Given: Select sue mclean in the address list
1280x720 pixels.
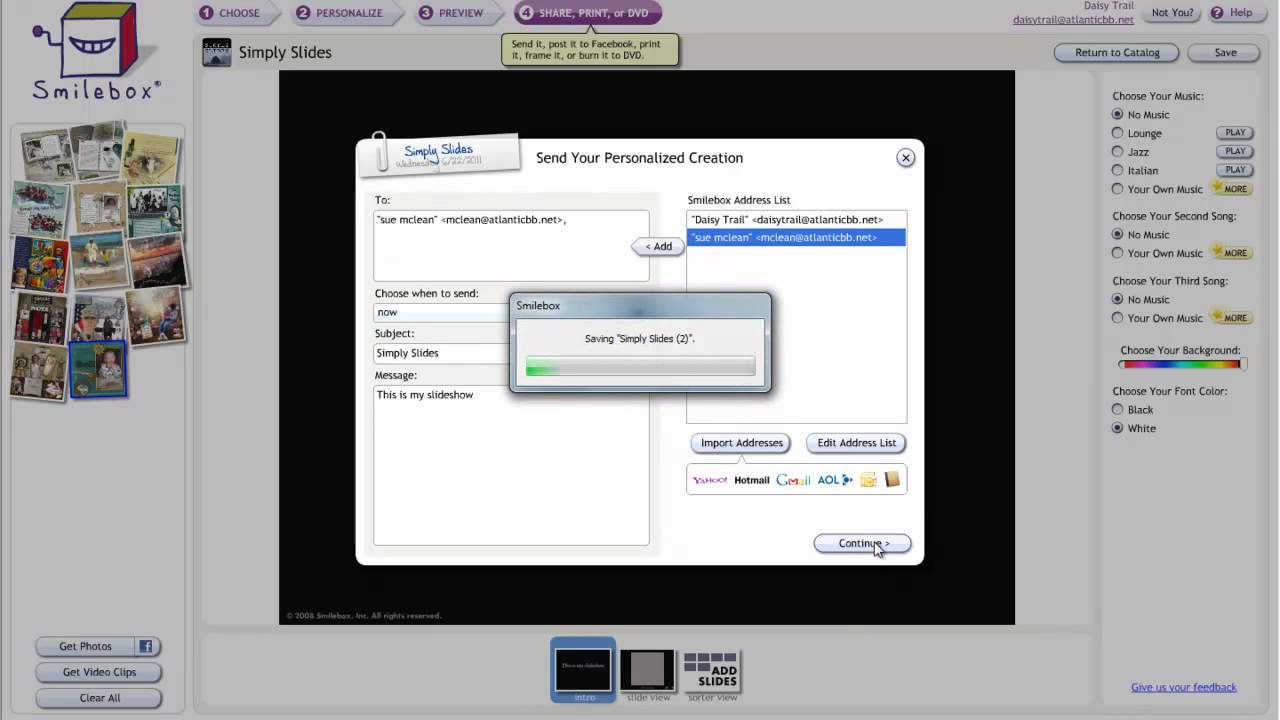Looking at the screenshot, I should 796,238.
